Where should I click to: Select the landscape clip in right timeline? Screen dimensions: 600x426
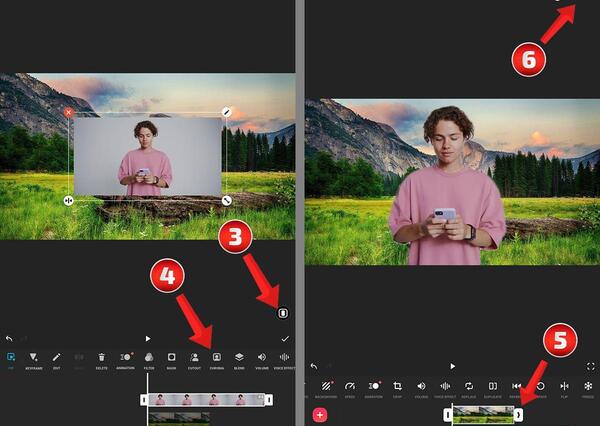click(x=483, y=415)
